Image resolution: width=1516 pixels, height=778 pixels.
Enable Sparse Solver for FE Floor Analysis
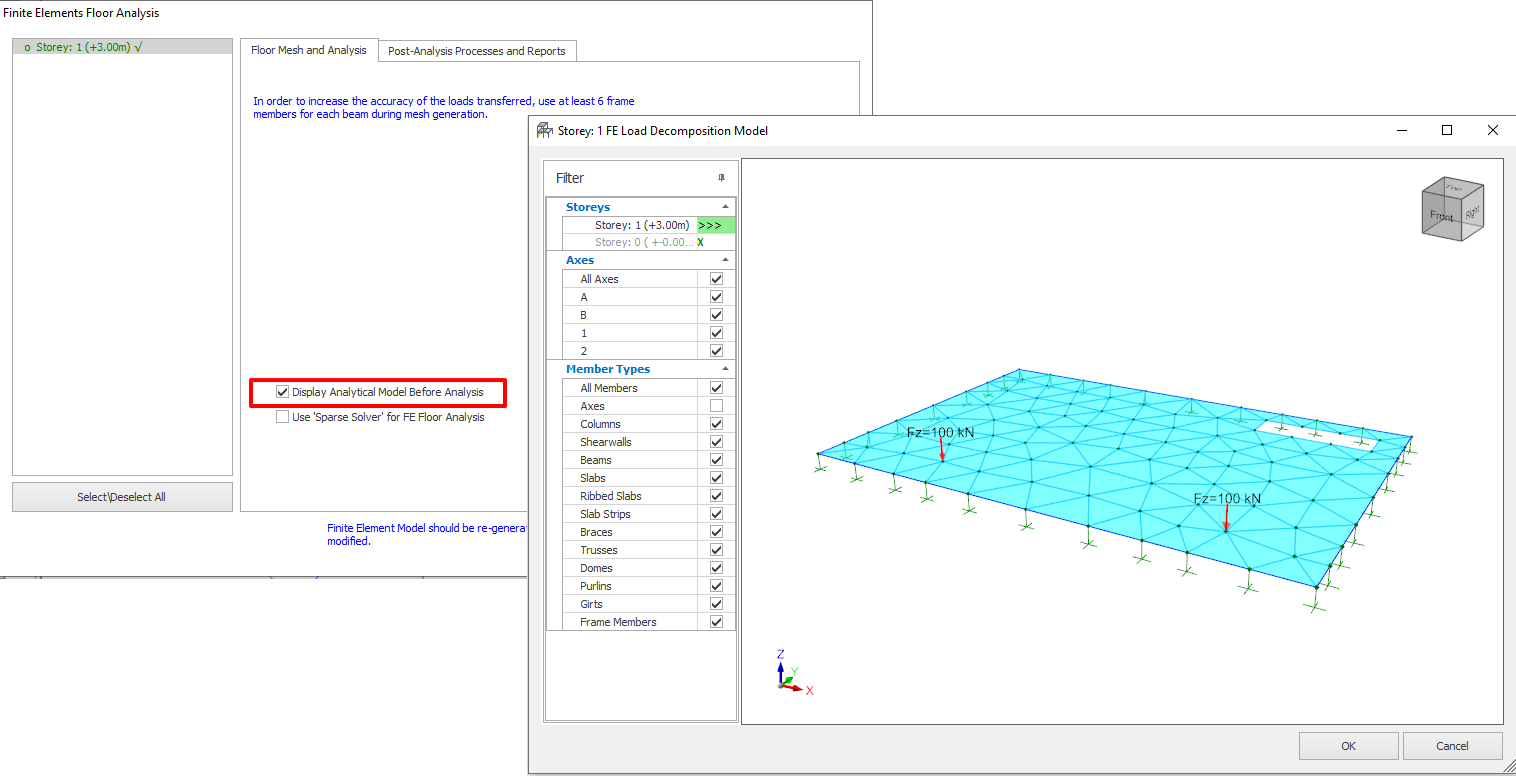283,417
